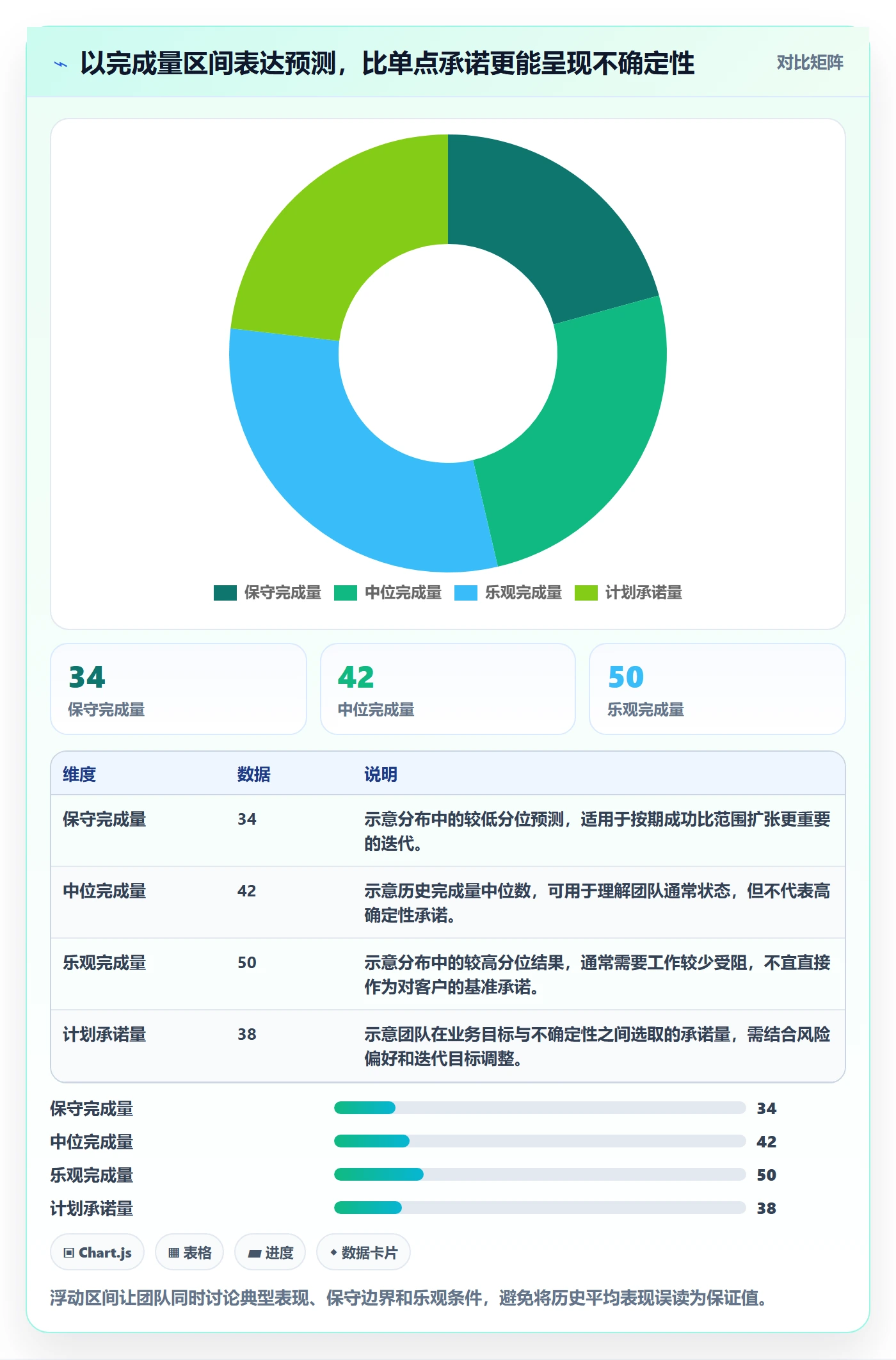Click the 乐观完成量 progress bar

click(x=540, y=1174)
